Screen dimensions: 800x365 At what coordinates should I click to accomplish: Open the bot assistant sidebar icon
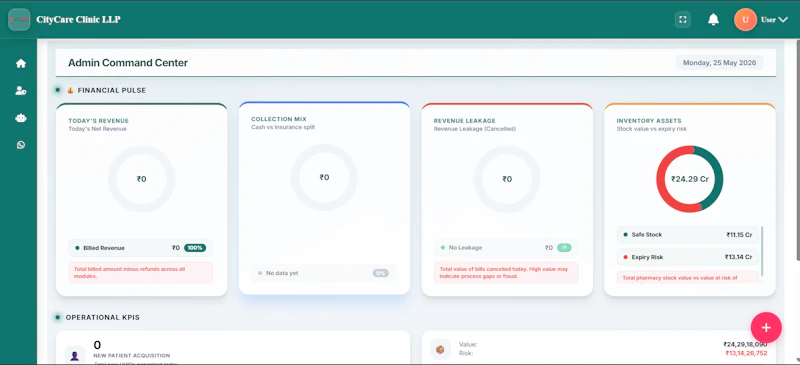[20, 118]
